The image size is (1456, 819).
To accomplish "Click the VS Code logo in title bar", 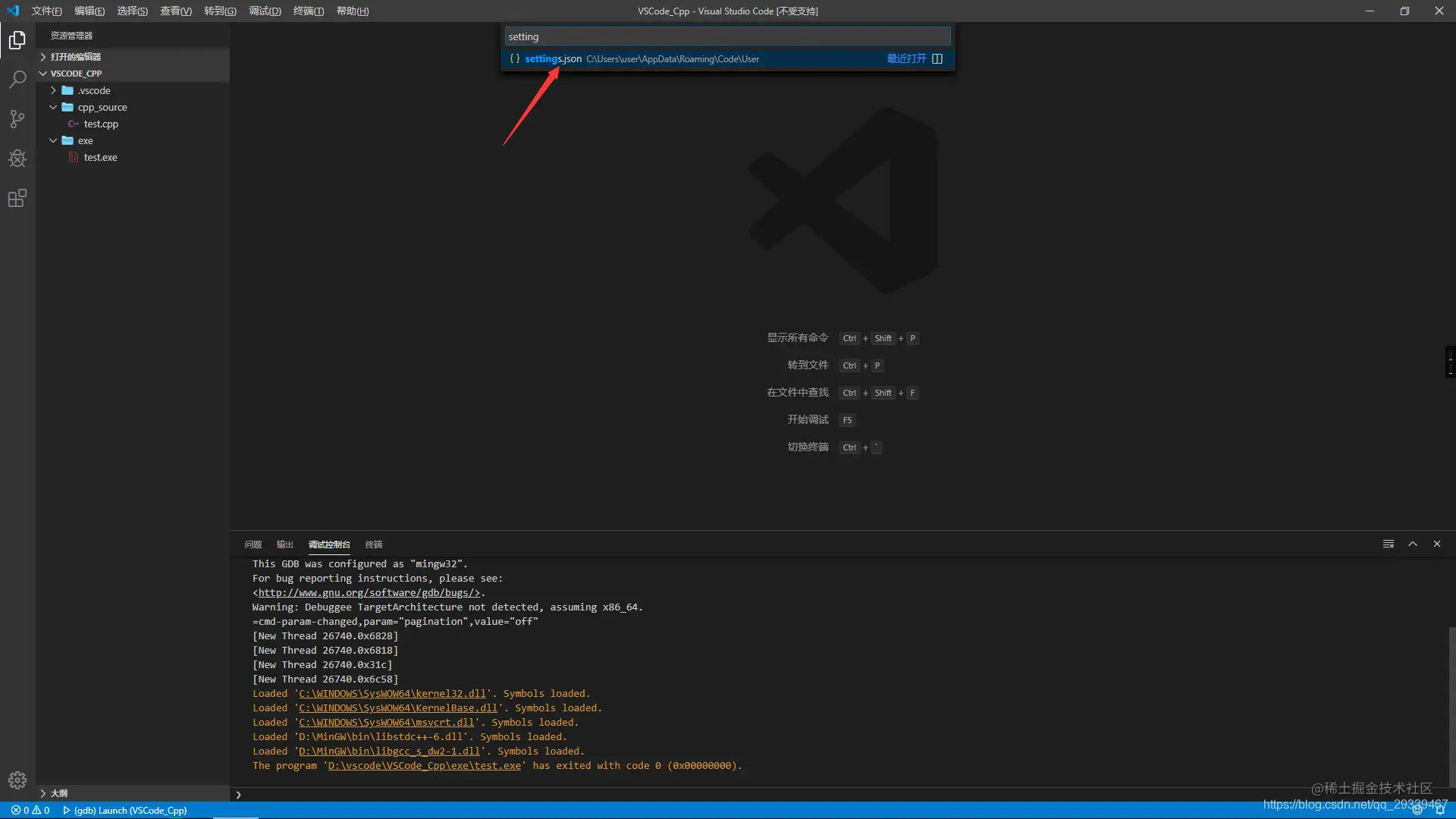I will pos(13,11).
